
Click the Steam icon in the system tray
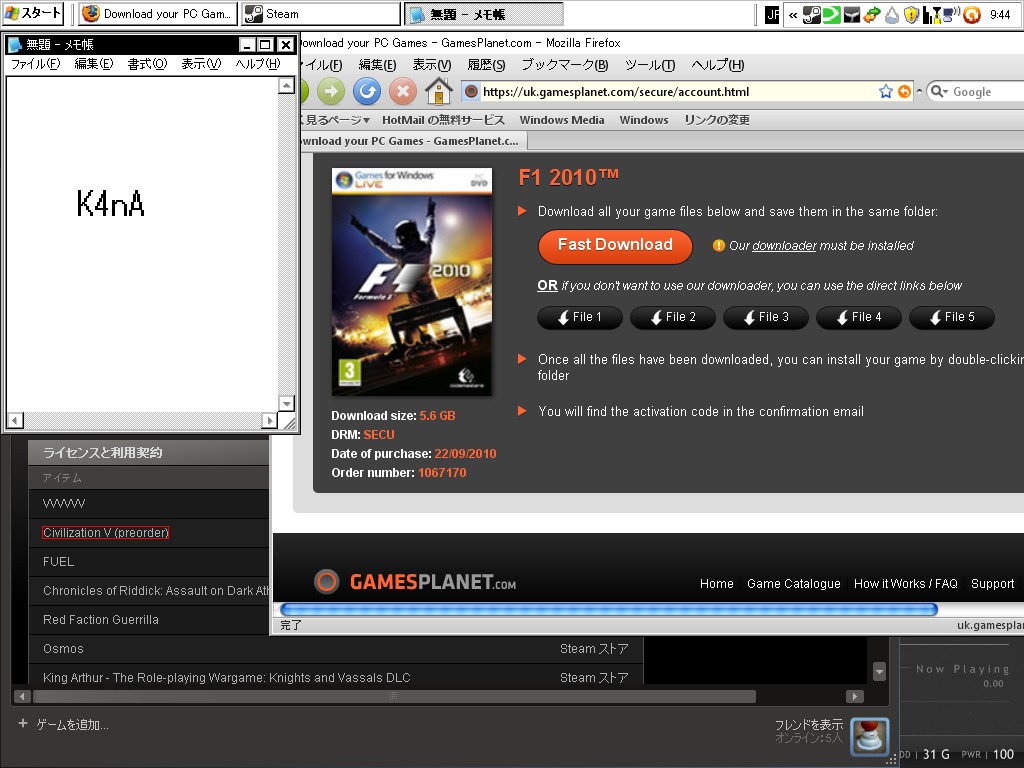click(812, 14)
